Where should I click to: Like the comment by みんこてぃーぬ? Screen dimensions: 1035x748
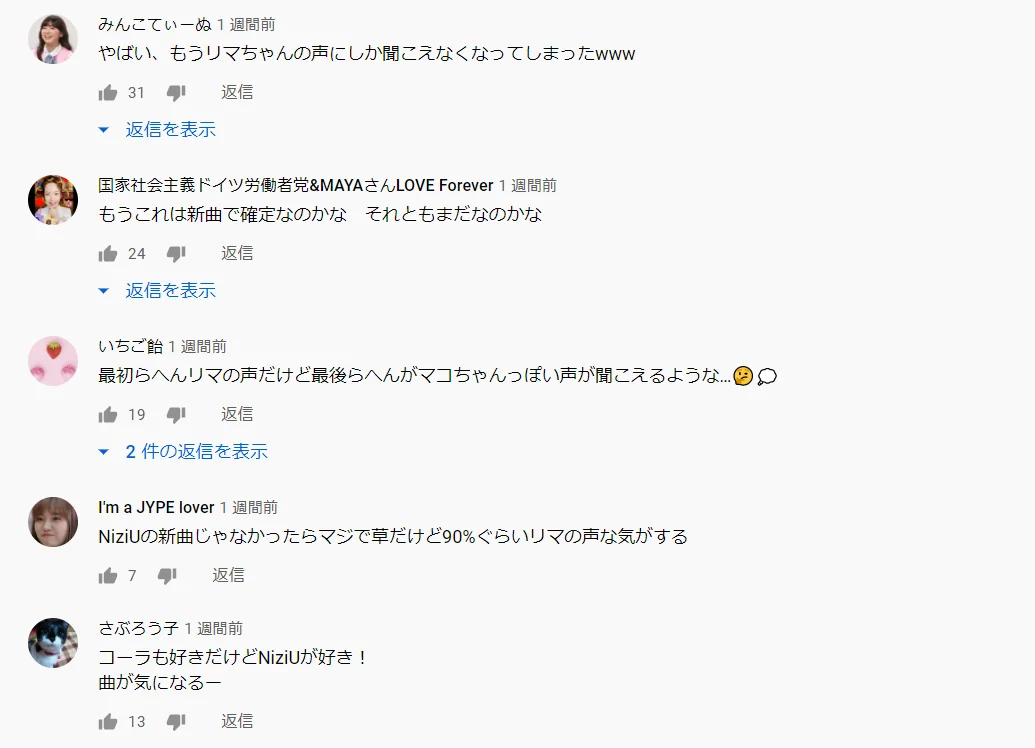[x=108, y=93]
